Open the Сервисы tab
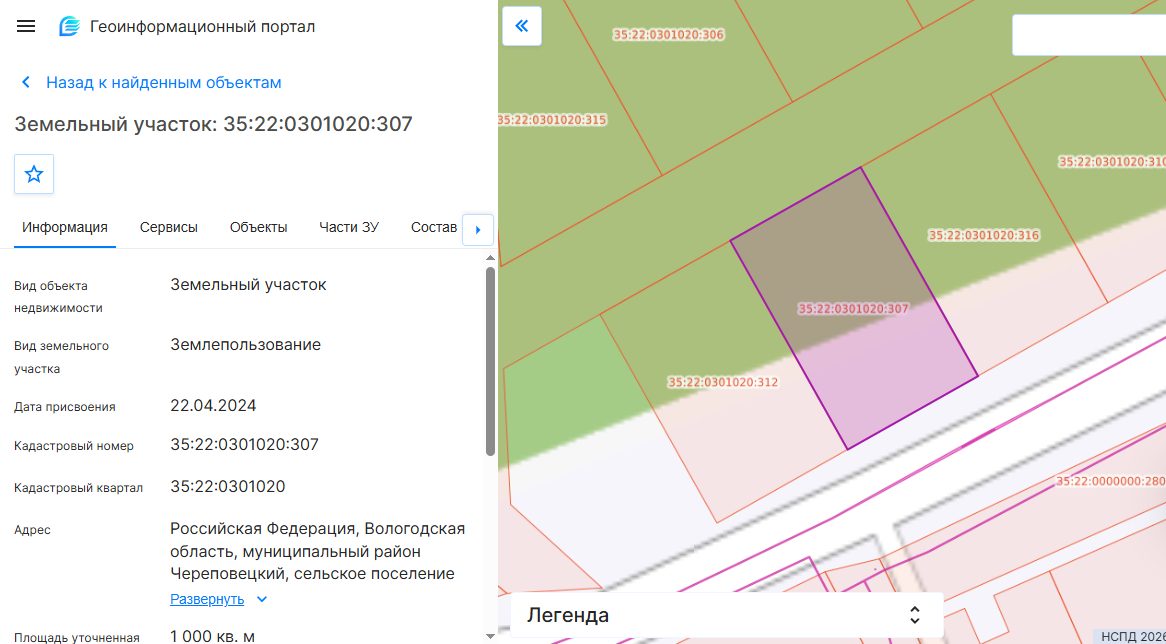Screen dimensions: 1166x644 [x=169, y=228]
